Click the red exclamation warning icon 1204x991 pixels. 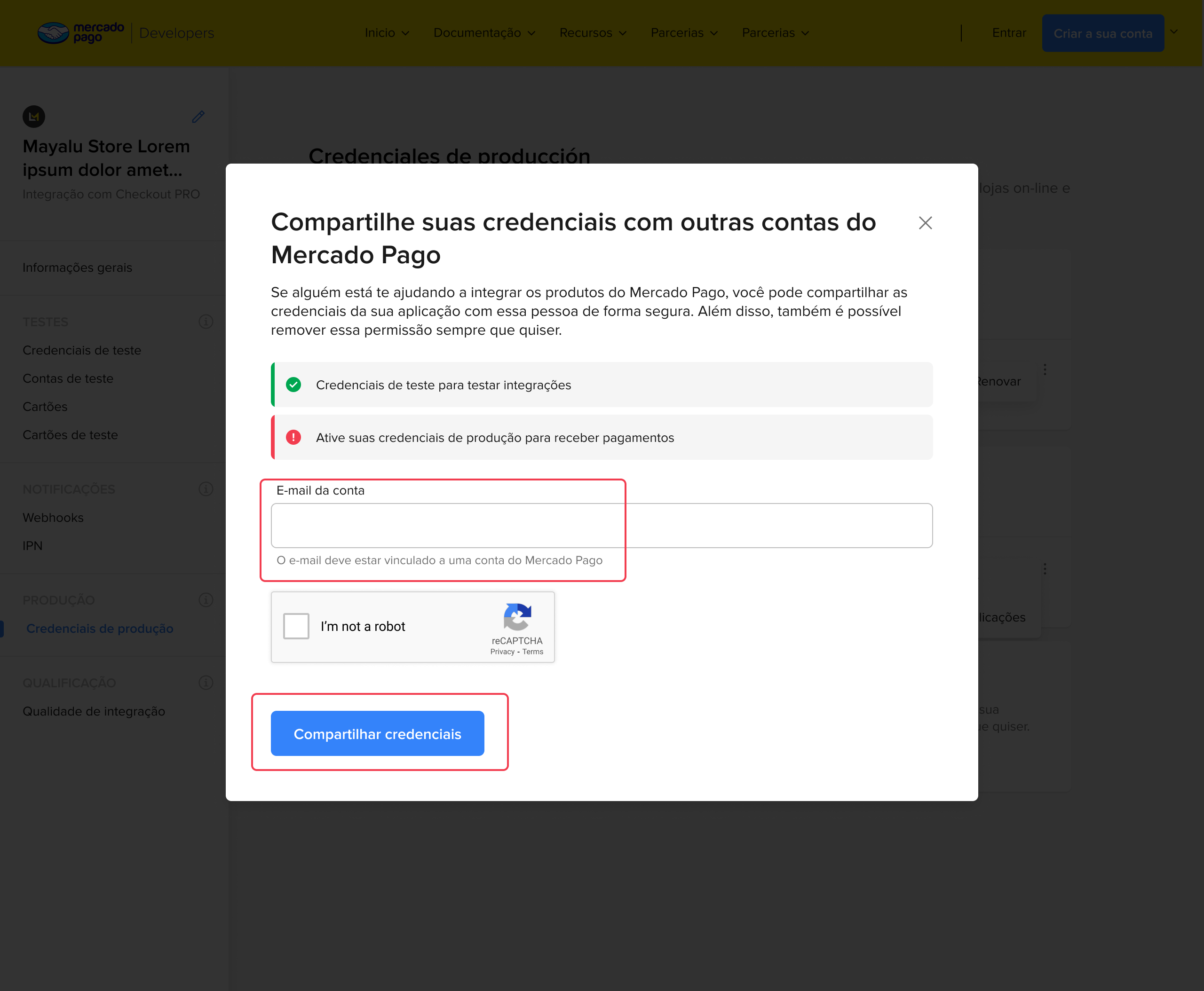(x=293, y=437)
